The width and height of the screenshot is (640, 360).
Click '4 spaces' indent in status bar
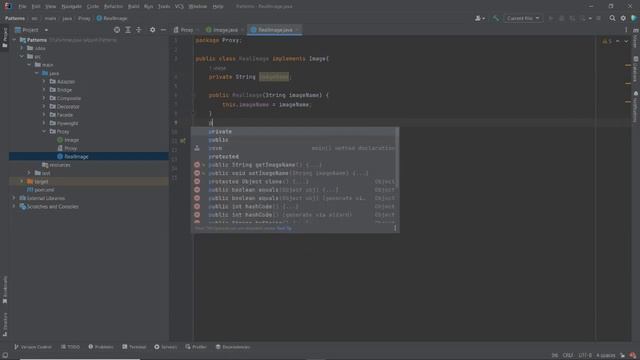[x=605, y=355]
